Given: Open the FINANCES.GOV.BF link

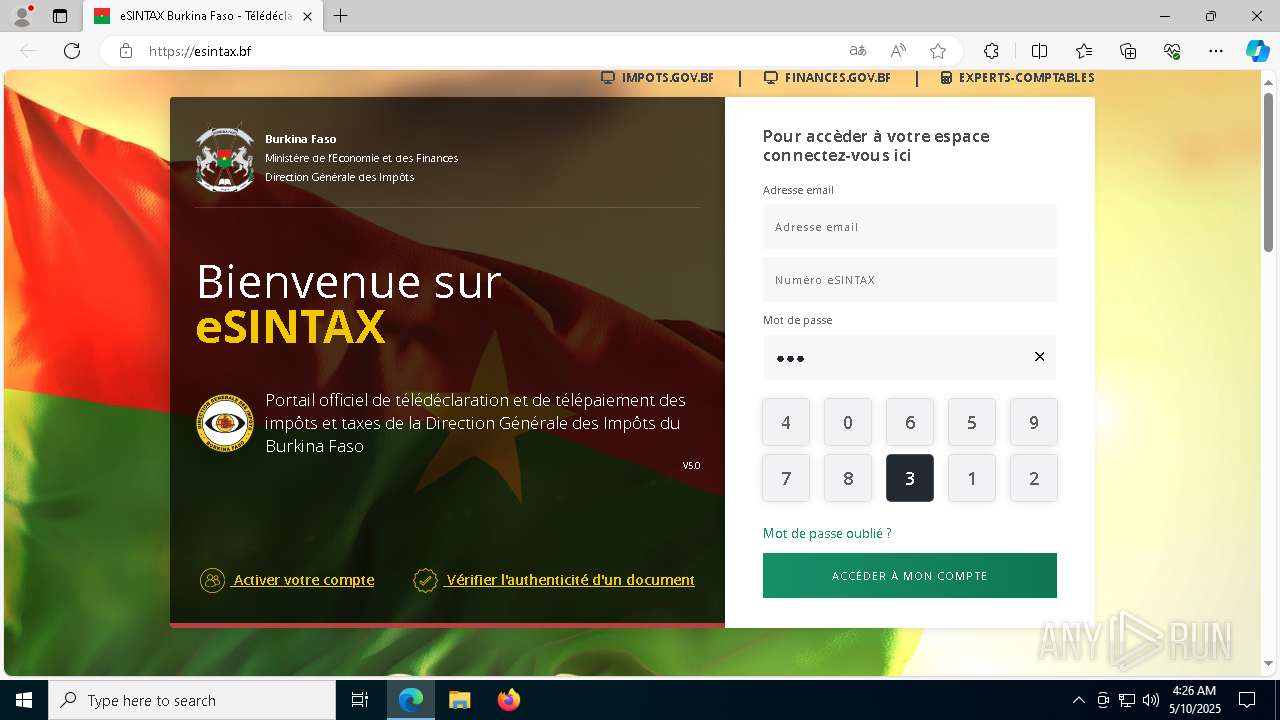Looking at the screenshot, I should click(827, 78).
